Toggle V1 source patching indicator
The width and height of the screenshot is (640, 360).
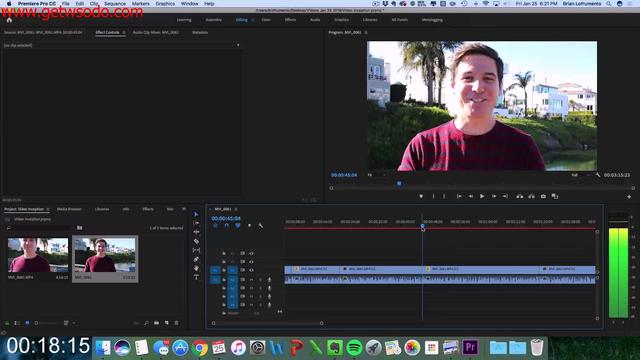[x=215, y=270]
